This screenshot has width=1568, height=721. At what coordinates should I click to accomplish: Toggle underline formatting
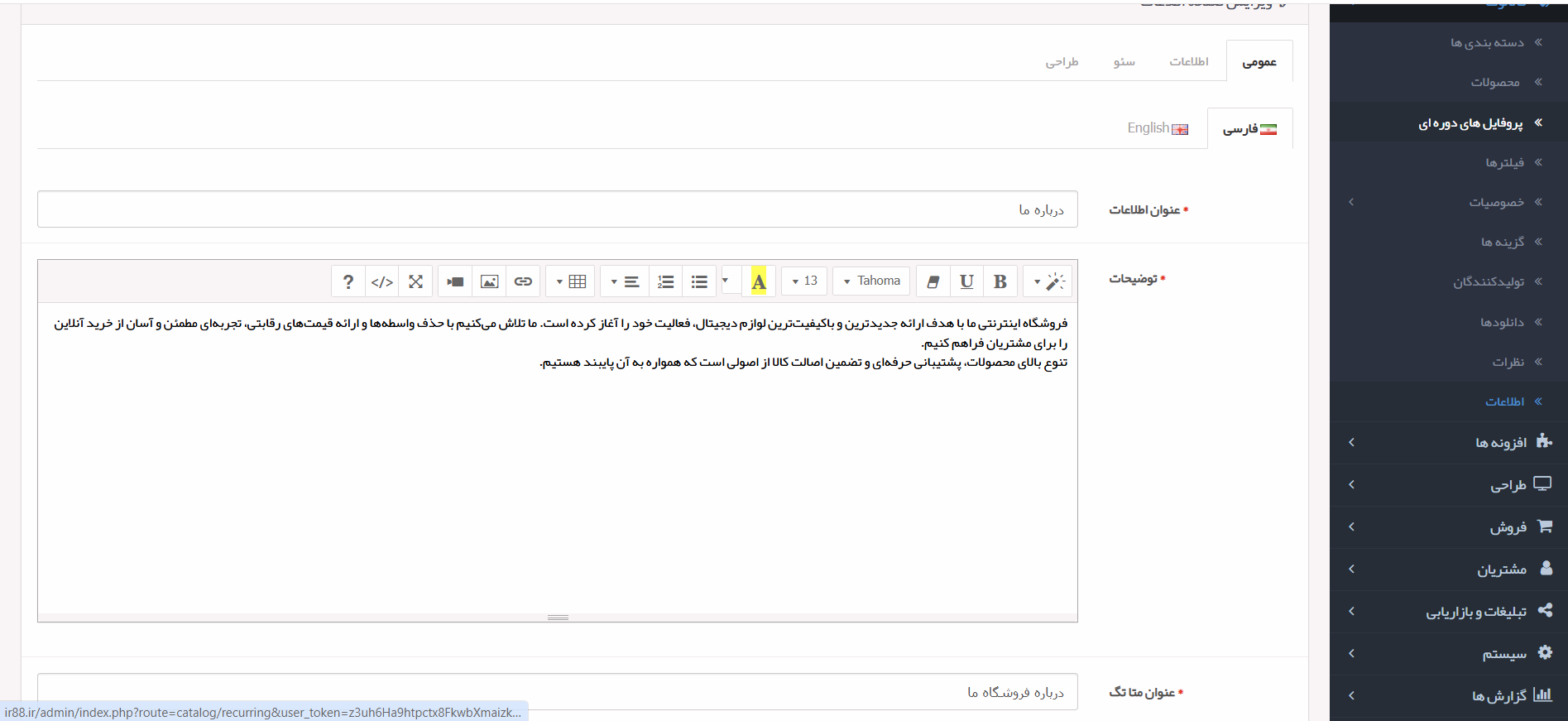coord(966,281)
